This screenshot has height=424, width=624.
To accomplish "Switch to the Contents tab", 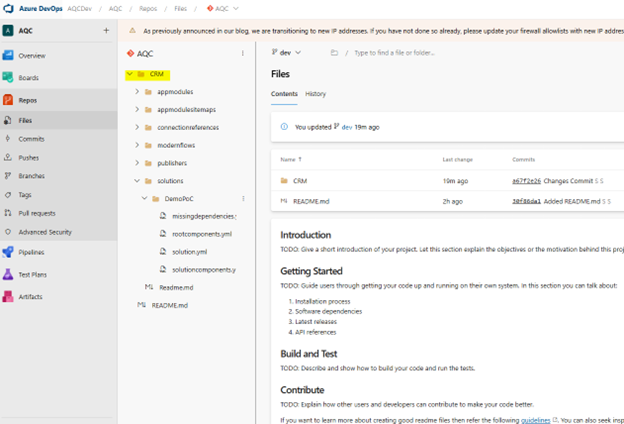I will (284, 94).
